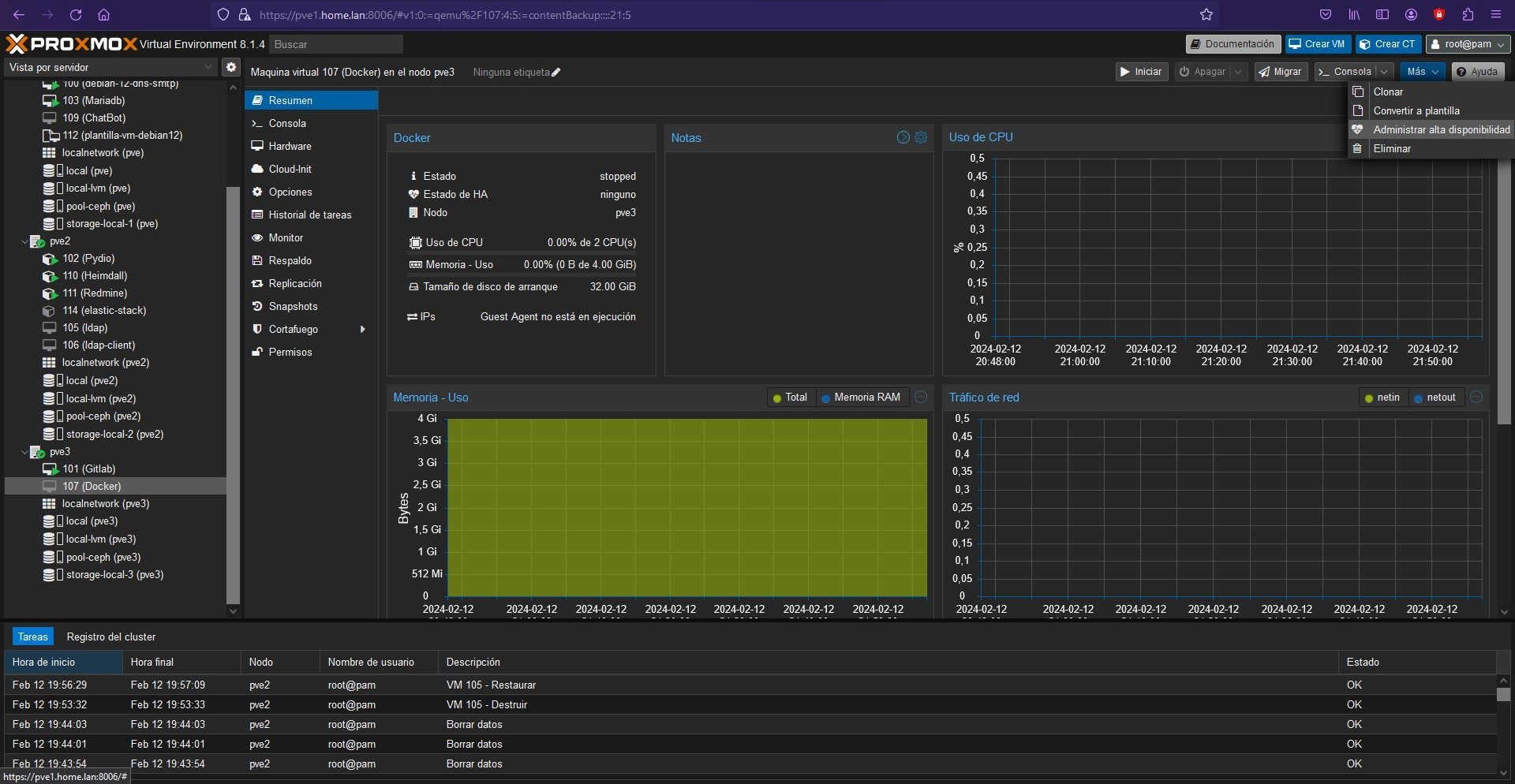Viewport: 1515px width, 784px height.
Task: Open storage-local-3 (pve3) storage
Action: pyautogui.click(x=114, y=574)
